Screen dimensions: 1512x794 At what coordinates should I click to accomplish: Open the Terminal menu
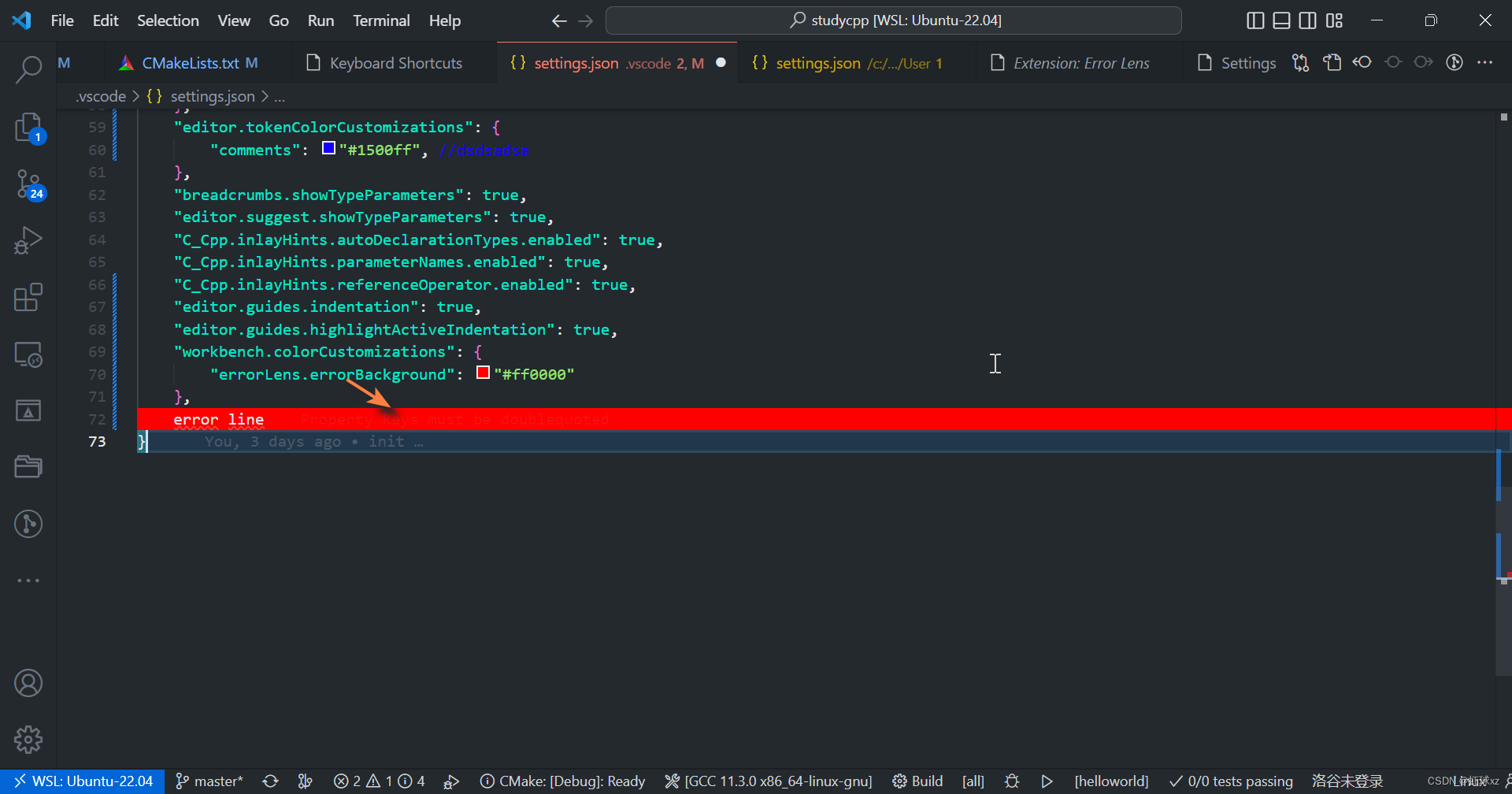tap(381, 20)
